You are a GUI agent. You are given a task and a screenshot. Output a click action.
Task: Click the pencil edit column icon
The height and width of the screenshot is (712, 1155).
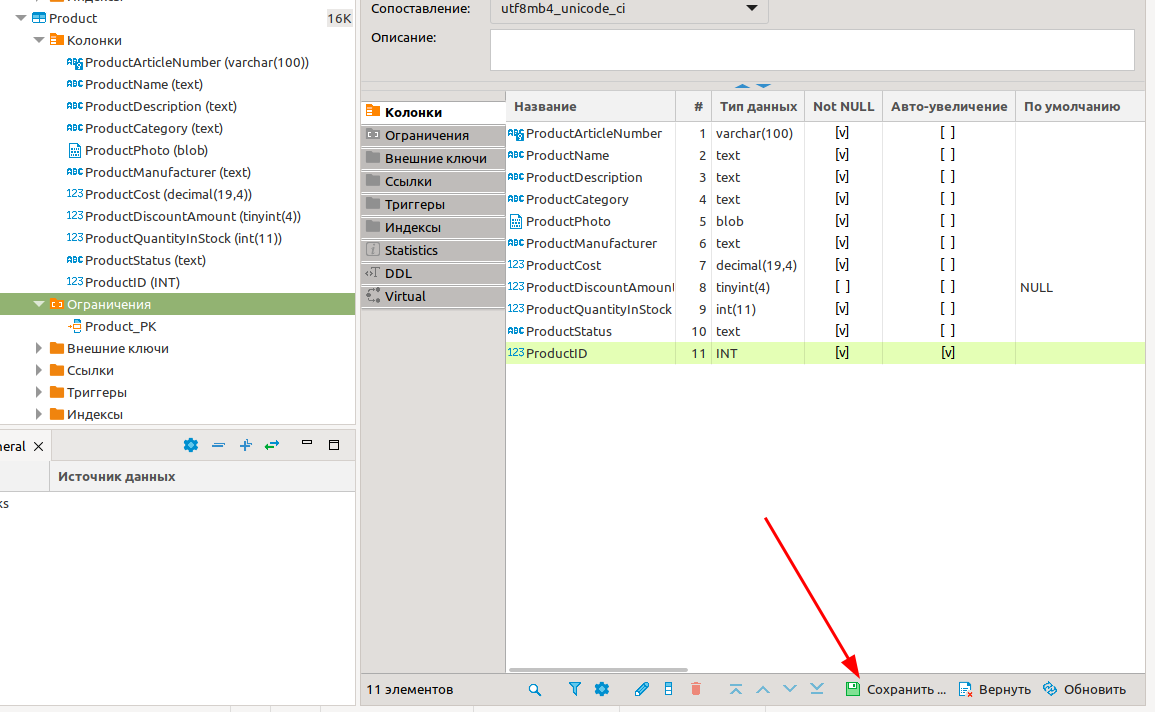[642, 689]
